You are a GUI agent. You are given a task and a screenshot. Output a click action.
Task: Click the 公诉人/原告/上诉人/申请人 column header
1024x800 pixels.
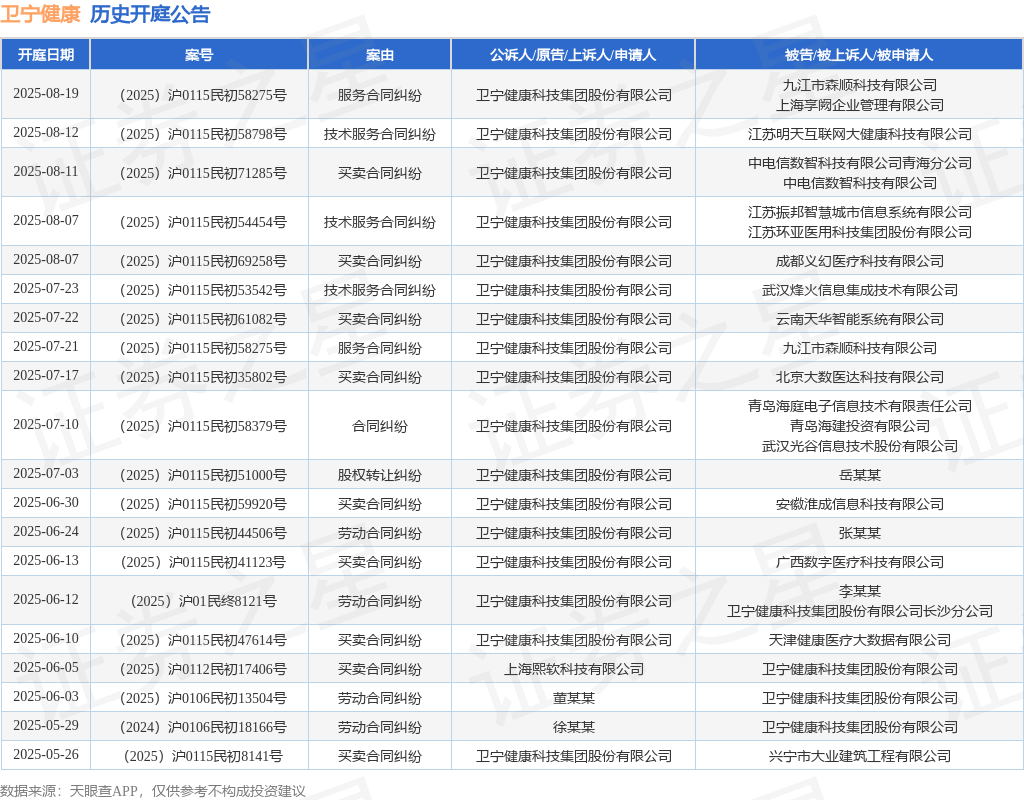[573, 55]
